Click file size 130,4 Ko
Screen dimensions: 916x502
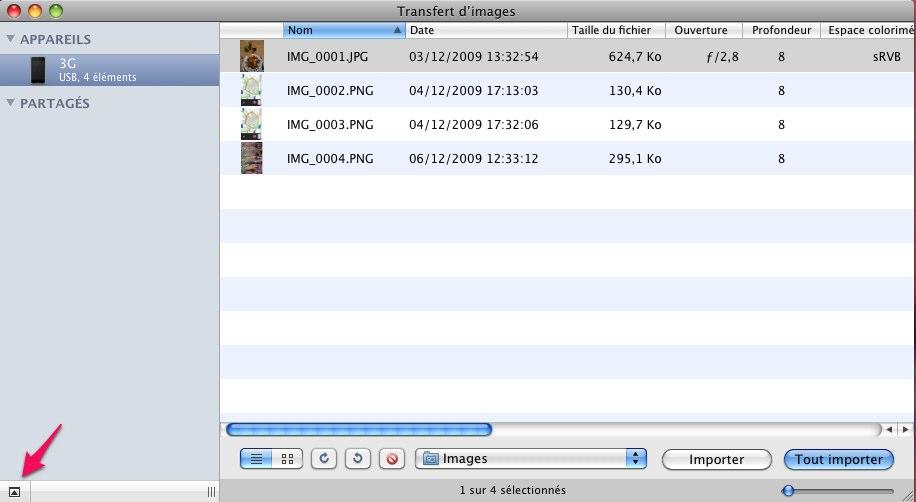[x=635, y=91]
